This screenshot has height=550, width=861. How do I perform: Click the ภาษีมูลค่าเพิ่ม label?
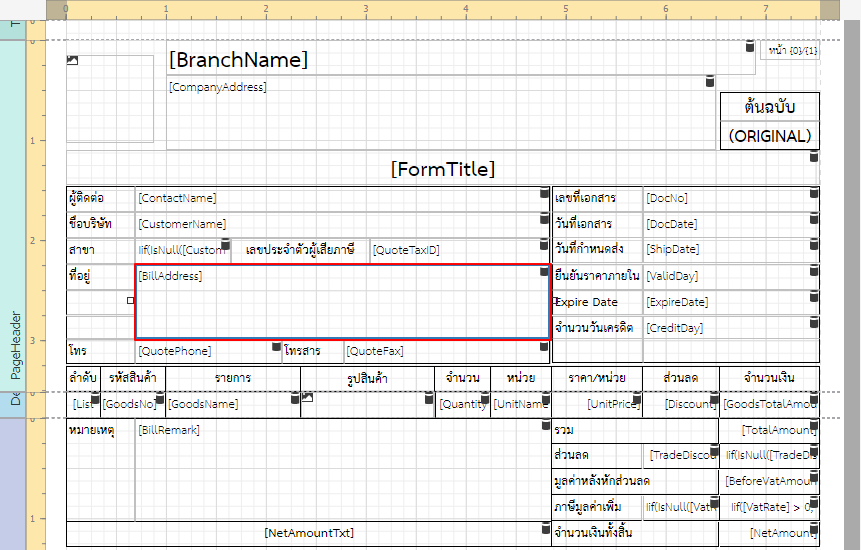pyautogui.click(x=597, y=507)
